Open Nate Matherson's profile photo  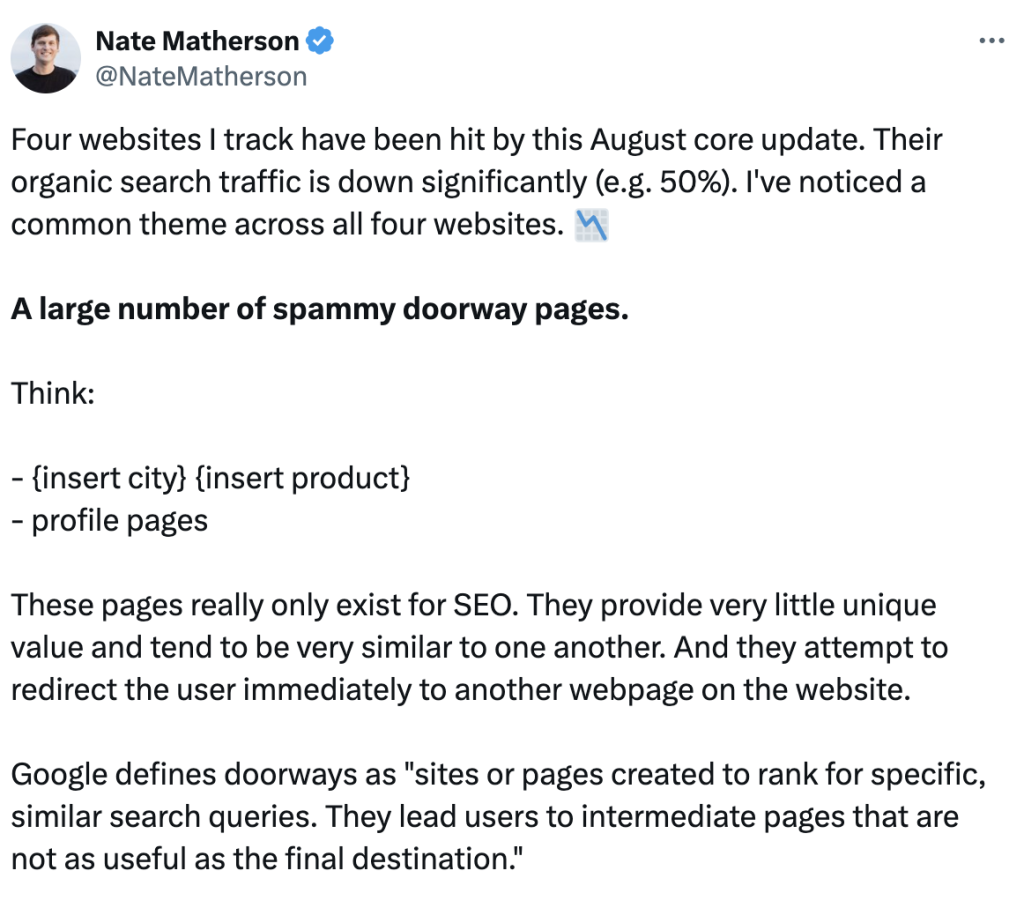coord(47,60)
